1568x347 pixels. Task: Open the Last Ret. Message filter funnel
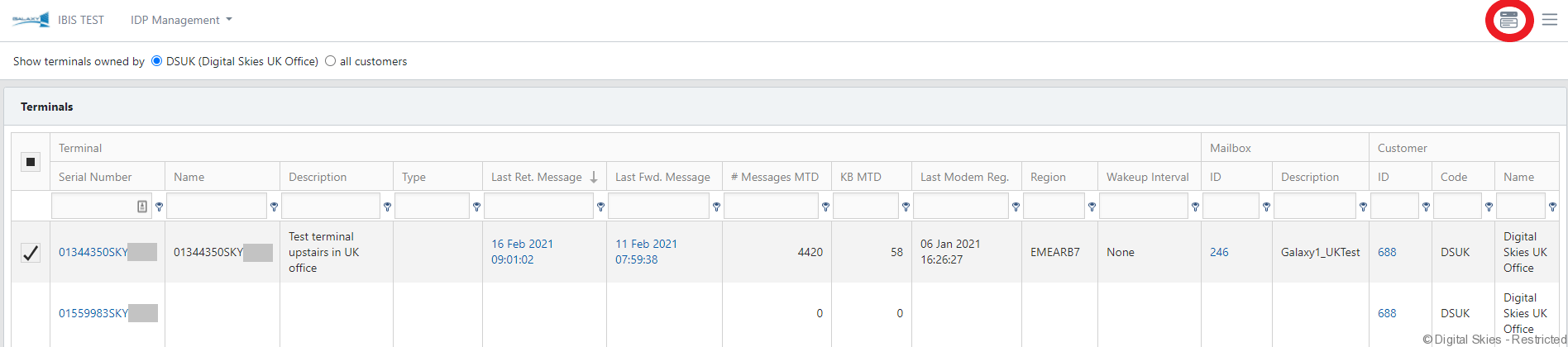[600, 207]
